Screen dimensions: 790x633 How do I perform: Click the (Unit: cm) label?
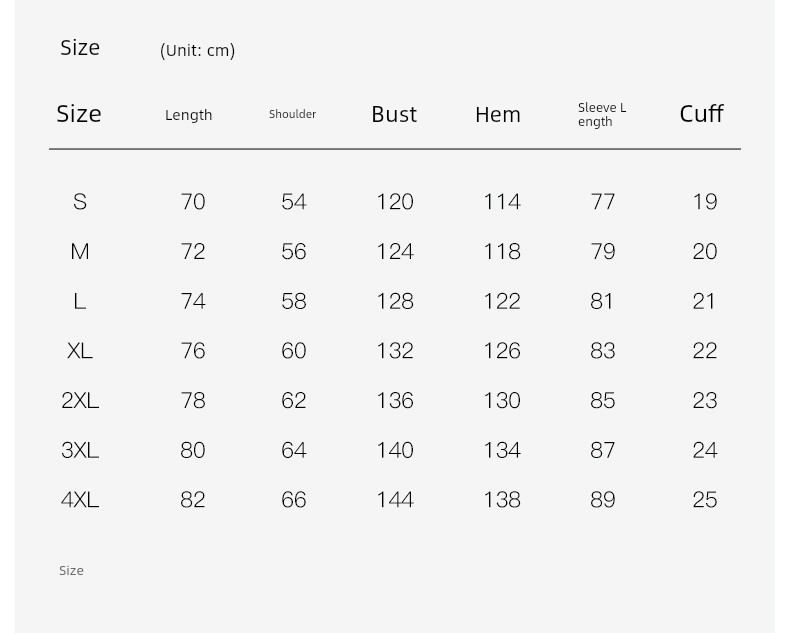198,50
